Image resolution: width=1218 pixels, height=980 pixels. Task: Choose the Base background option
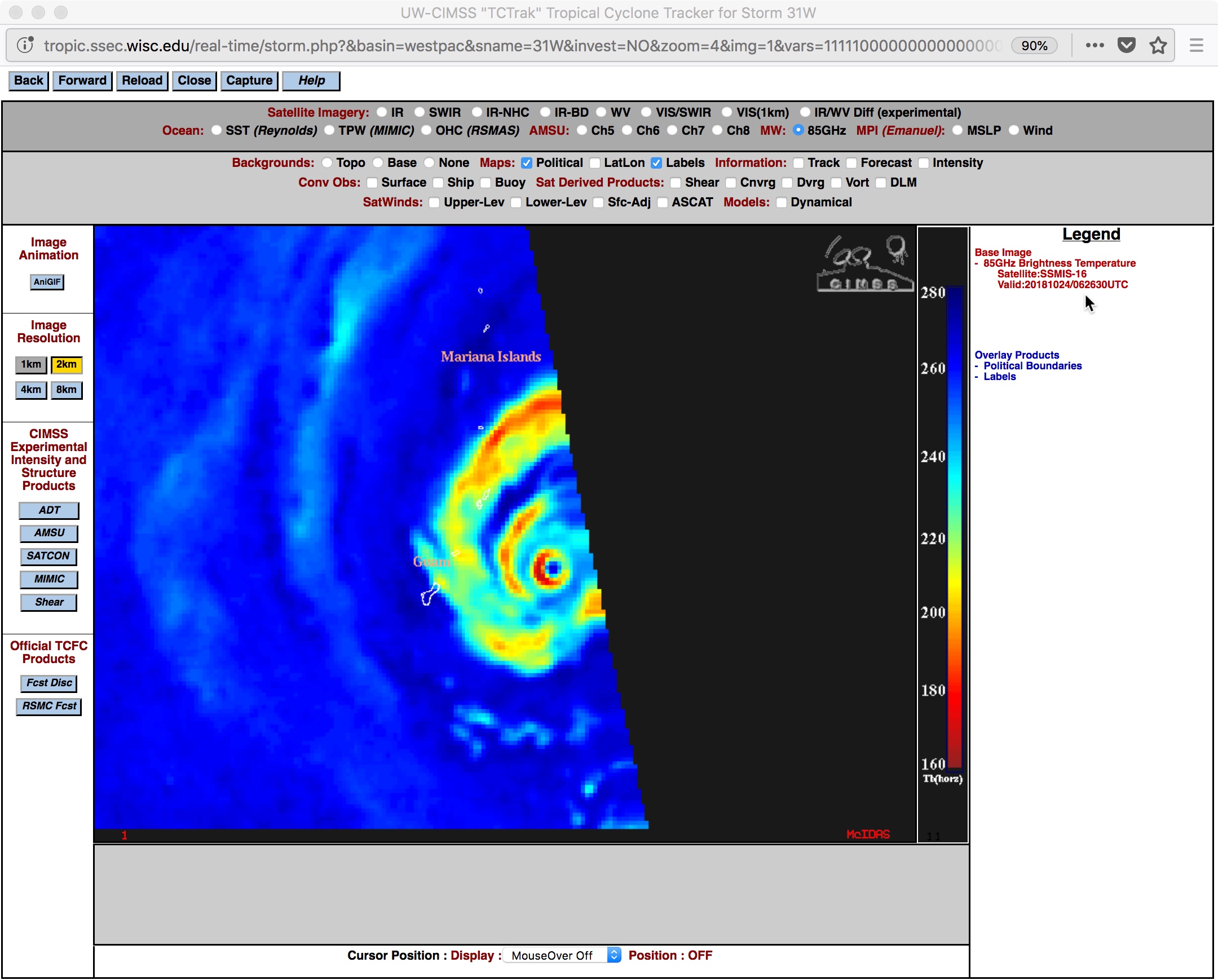tap(378, 162)
